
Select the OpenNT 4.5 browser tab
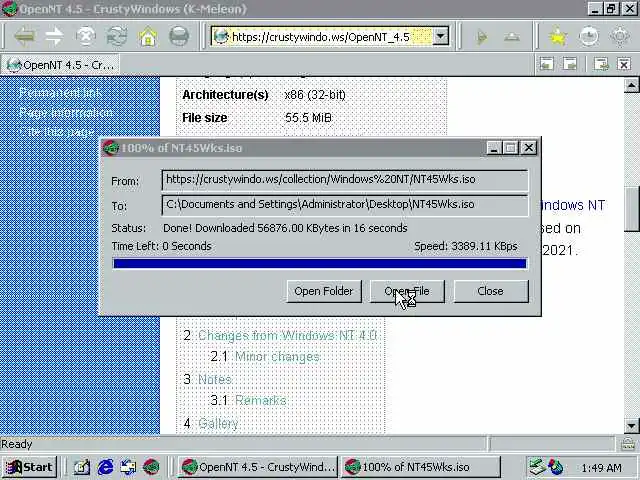click(60, 64)
